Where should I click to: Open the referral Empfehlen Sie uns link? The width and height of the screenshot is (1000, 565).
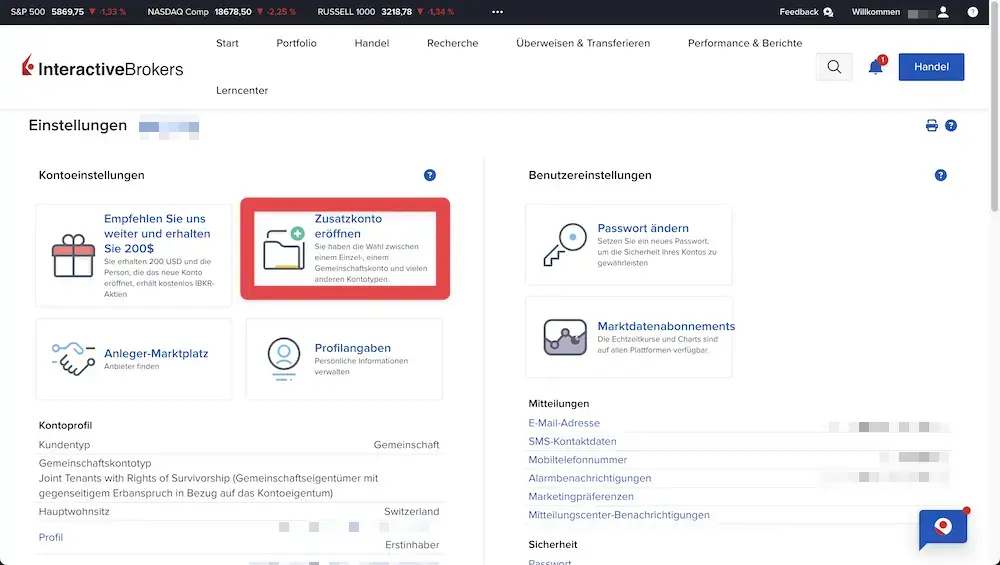(x=157, y=233)
